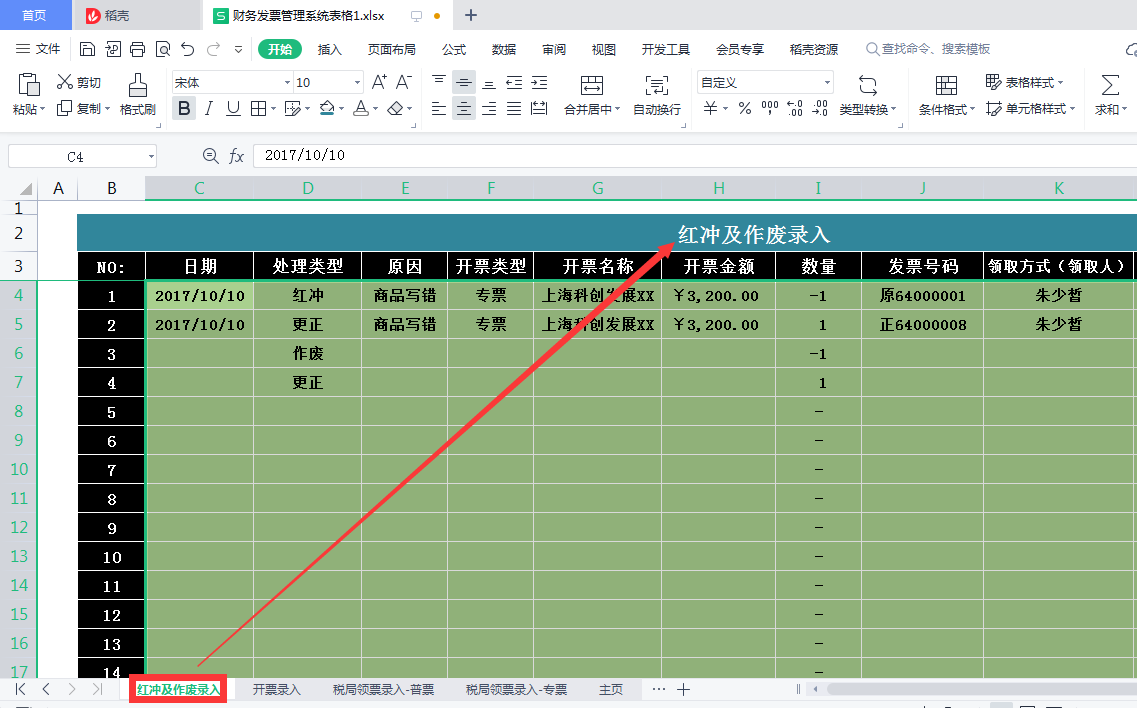Image resolution: width=1137 pixels, height=708 pixels.
Task: Select the Format Painter (格式刷) tool
Action: 138,94
